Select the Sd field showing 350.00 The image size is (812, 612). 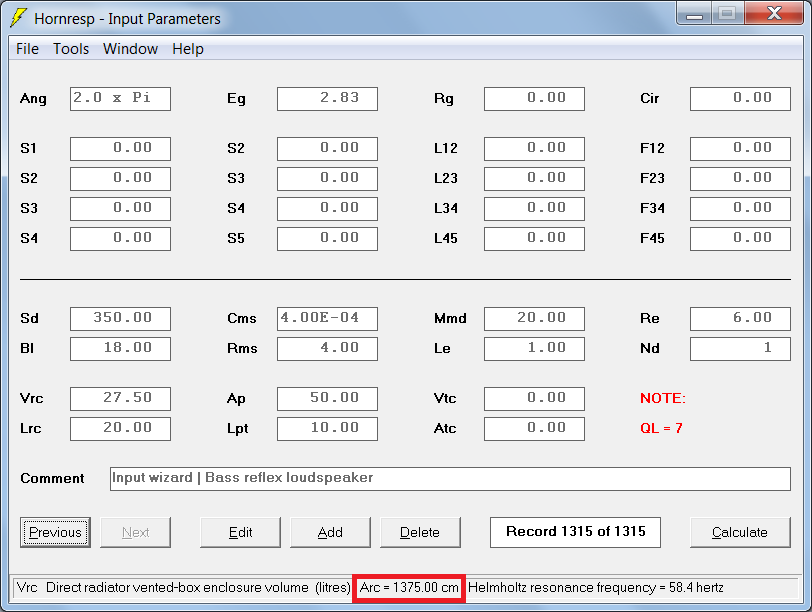click(x=120, y=319)
